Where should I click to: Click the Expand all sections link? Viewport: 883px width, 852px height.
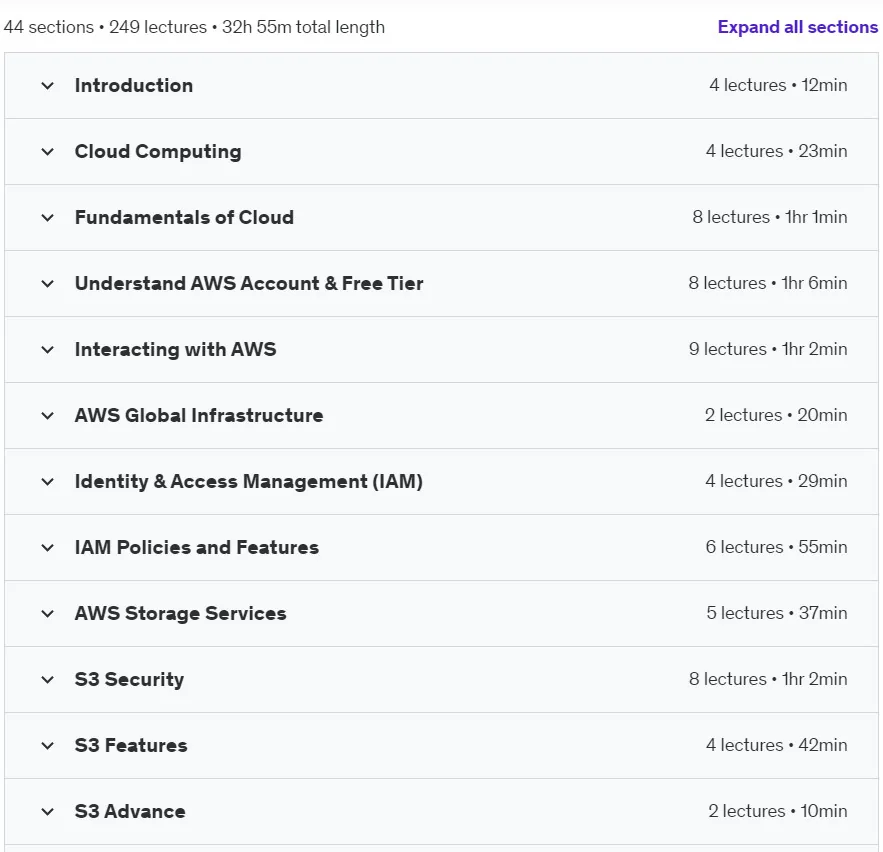797,27
